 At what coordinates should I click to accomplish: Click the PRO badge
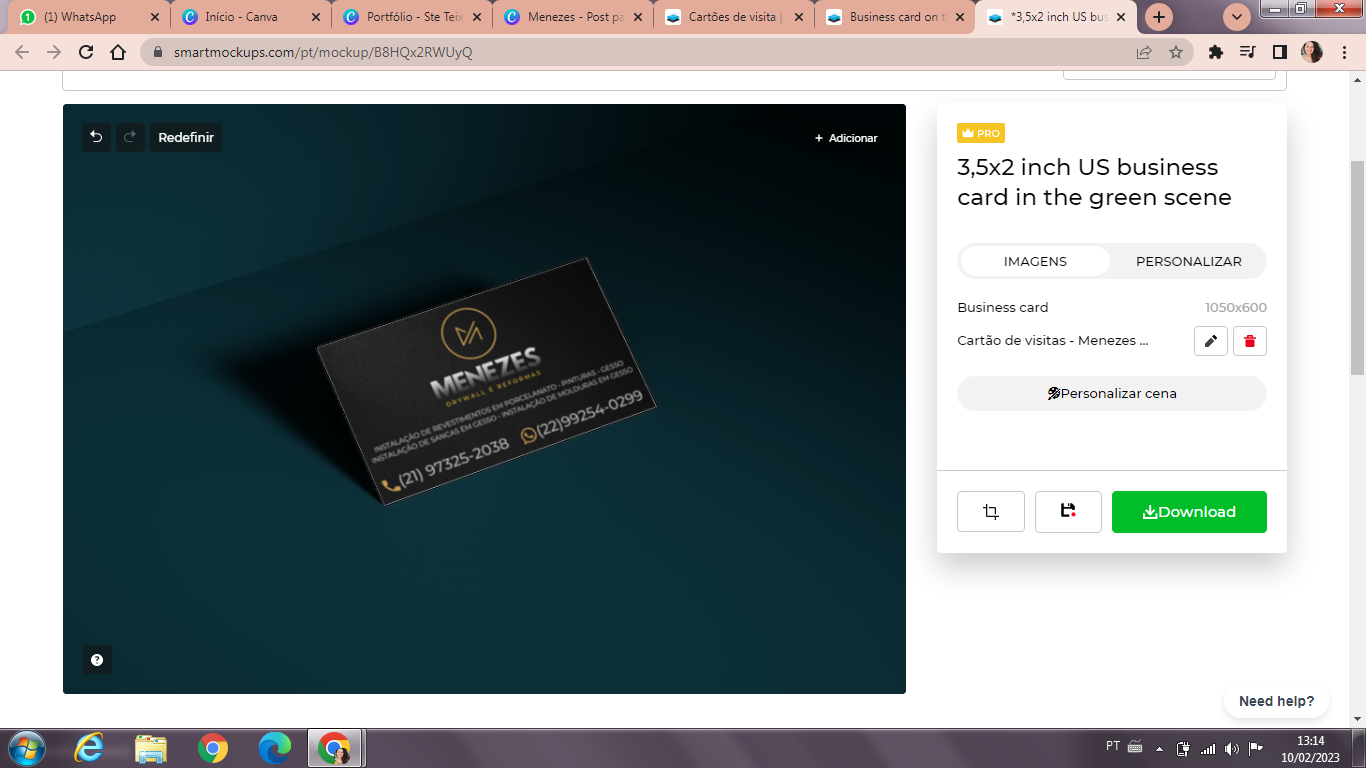981,133
